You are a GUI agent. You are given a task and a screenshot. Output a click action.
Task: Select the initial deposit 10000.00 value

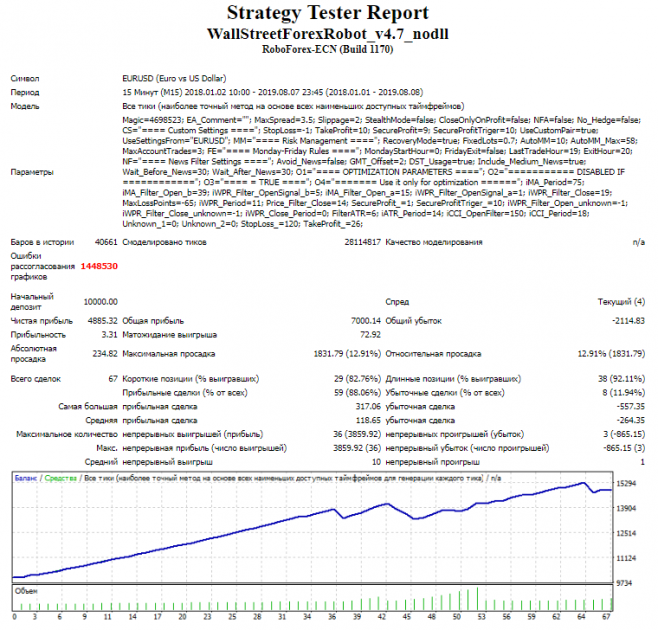tap(101, 302)
